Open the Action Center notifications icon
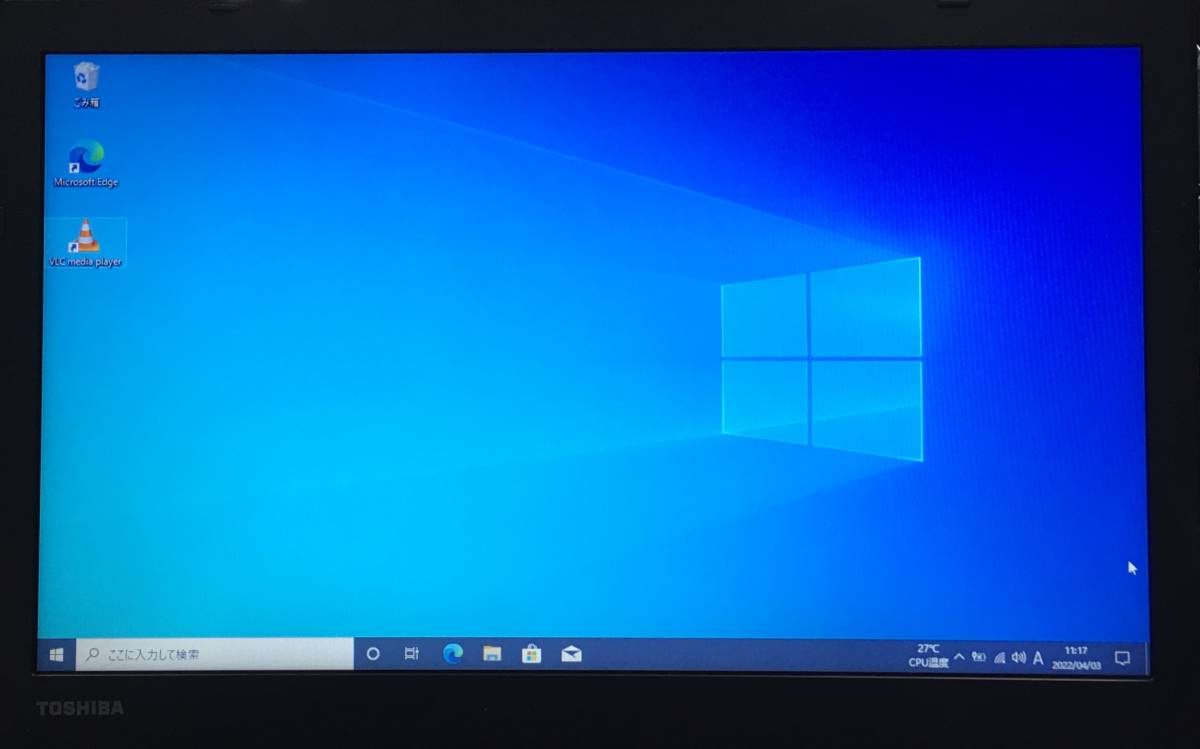This screenshot has width=1200, height=749. [1122, 658]
